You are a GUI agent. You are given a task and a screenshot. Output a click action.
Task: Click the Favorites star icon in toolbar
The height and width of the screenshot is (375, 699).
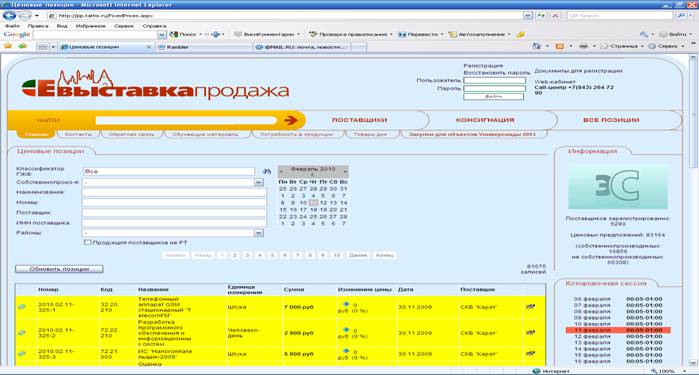point(8,46)
